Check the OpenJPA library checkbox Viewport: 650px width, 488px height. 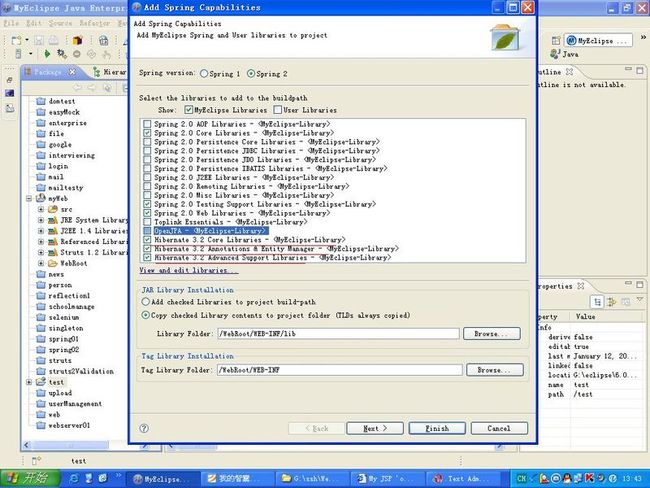pyautogui.click(x=147, y=231)
